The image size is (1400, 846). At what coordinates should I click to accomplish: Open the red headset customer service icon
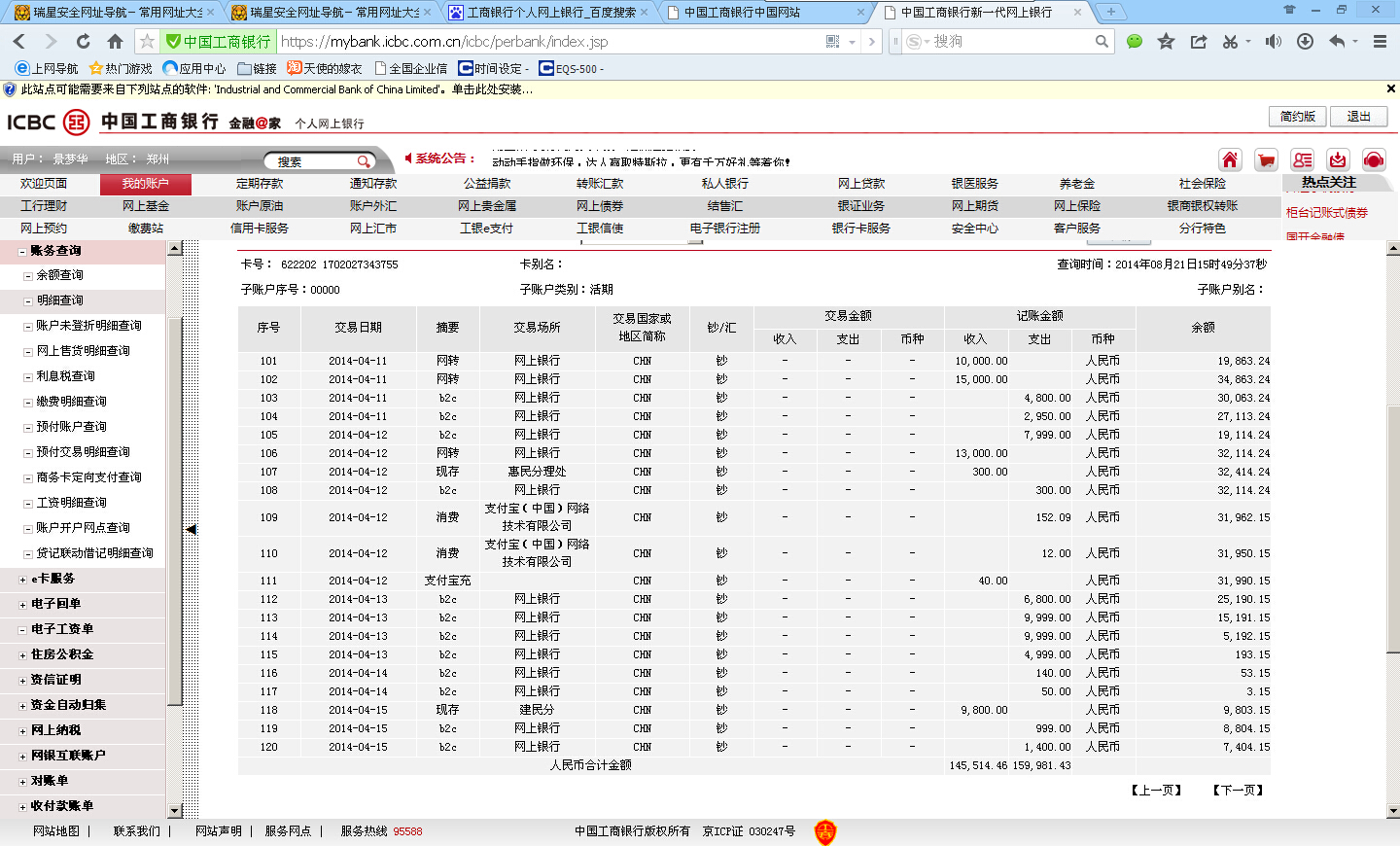(1374, 160)
